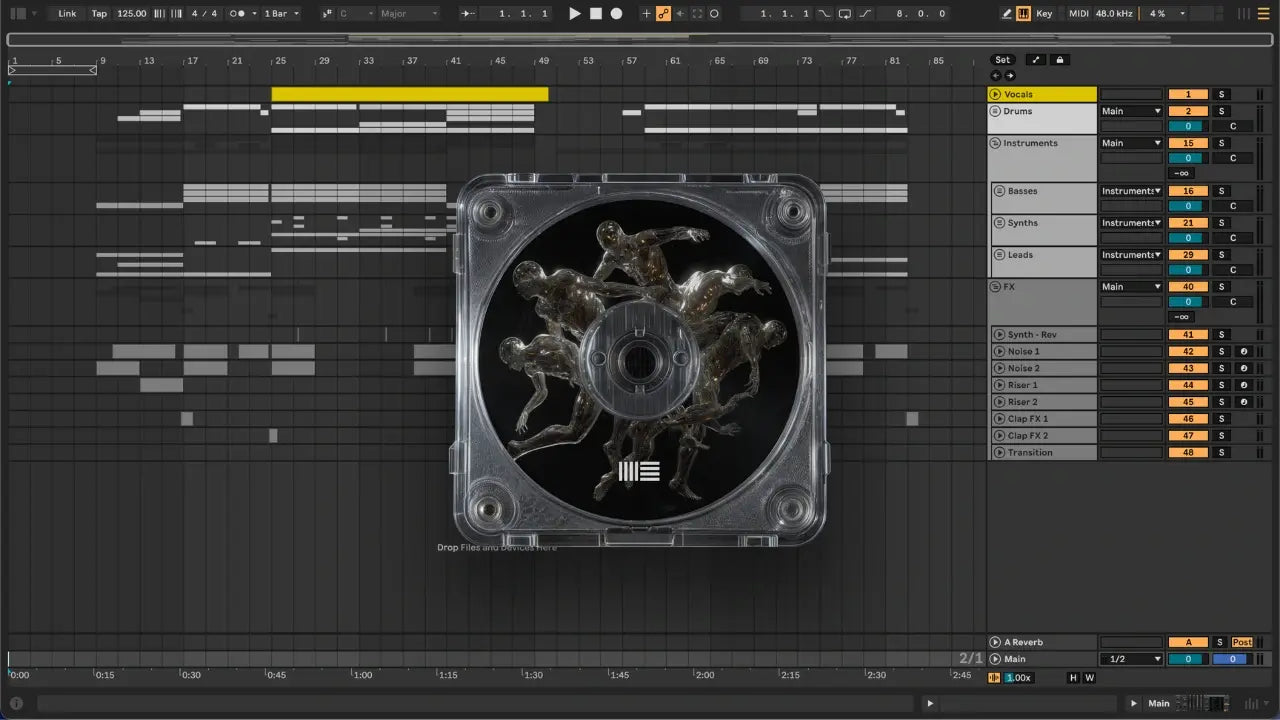This screenshot has width=1280, height=720.
Task: Open Key mapping mode
Action: 1044,14
